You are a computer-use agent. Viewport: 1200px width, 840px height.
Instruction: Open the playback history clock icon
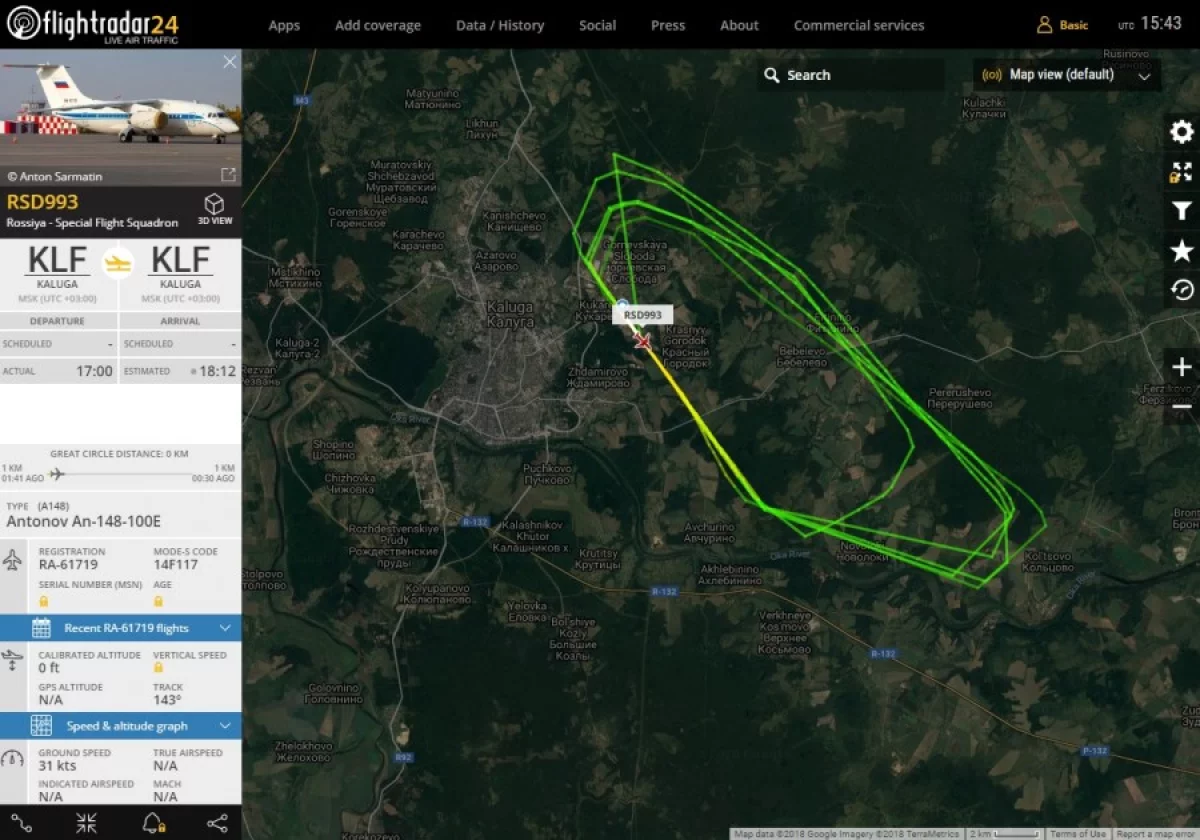coord(1181,290)
